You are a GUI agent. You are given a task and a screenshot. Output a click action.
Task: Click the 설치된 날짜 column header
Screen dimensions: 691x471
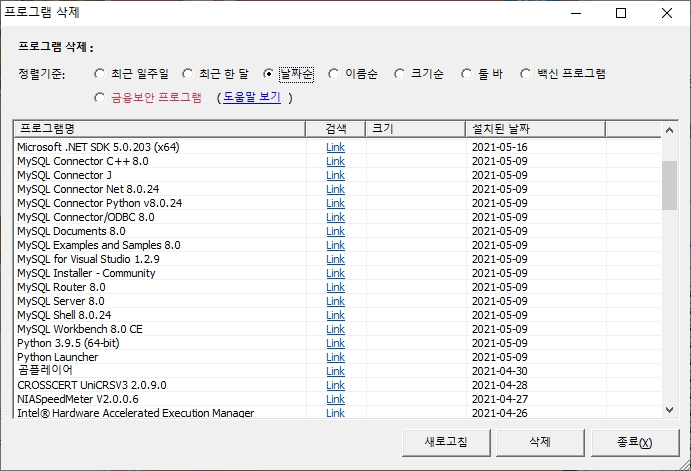[535, 129]
